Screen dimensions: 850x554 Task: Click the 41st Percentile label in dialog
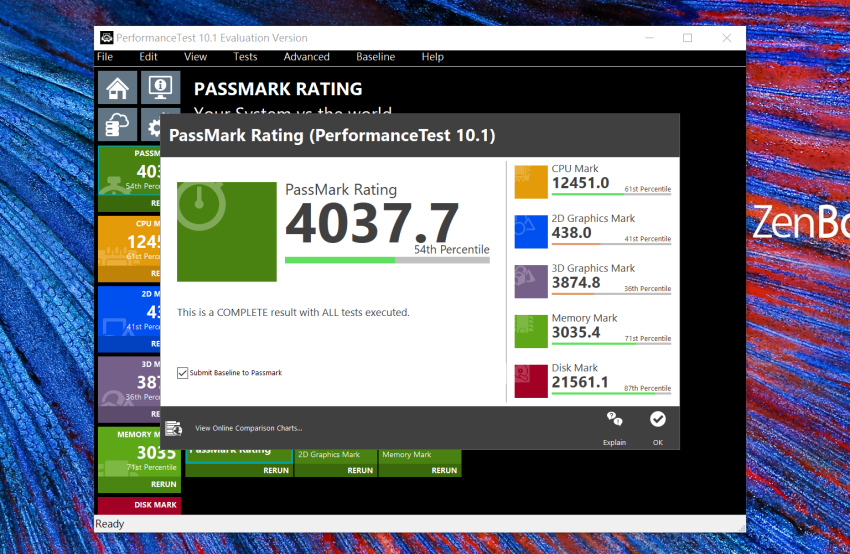point(647,239)
